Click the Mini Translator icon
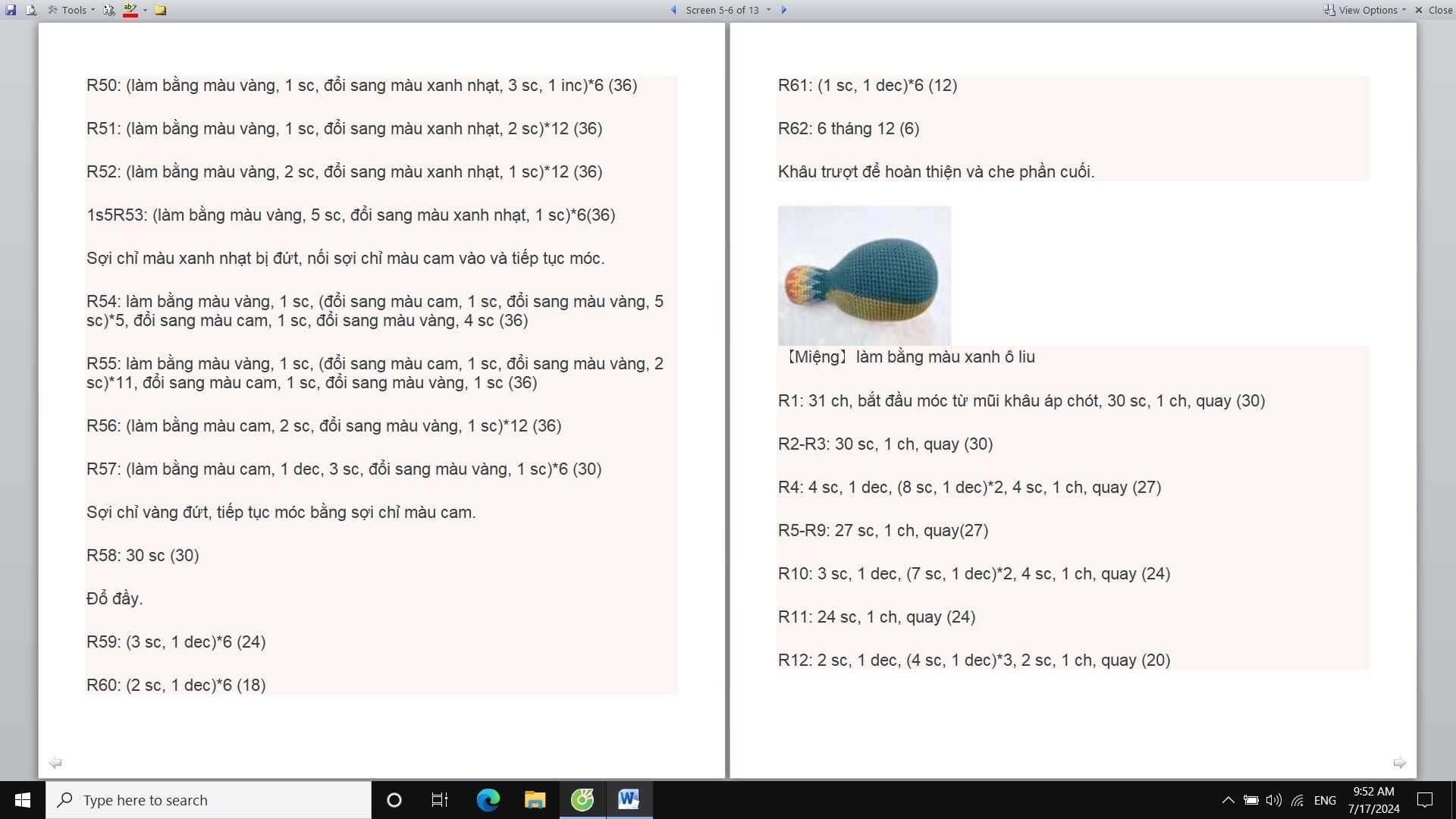The width and height of the screenshot is (1456, 819). click(x=109, y=10)
